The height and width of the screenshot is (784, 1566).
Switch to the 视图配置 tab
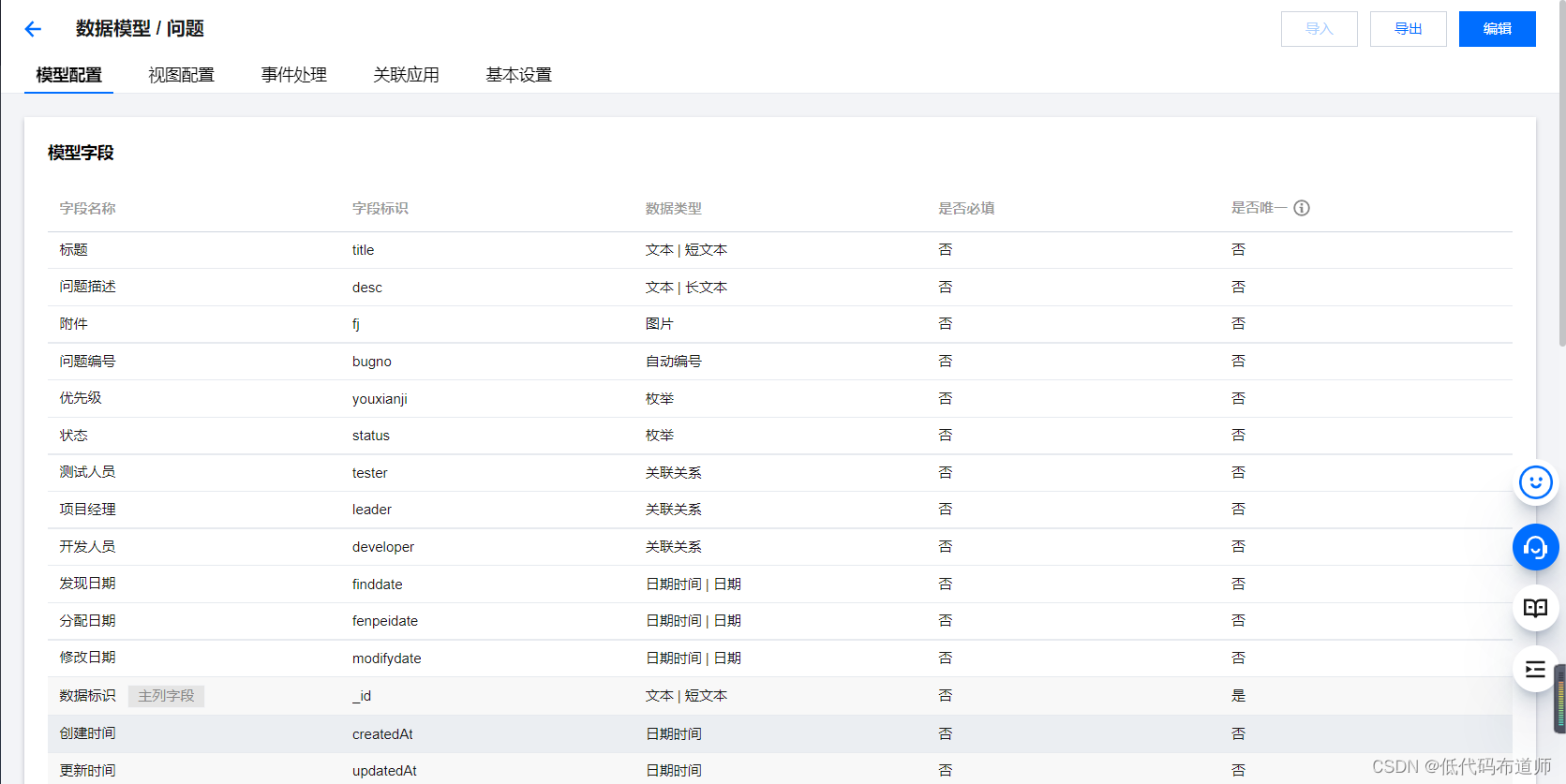[x=182, y=75]
